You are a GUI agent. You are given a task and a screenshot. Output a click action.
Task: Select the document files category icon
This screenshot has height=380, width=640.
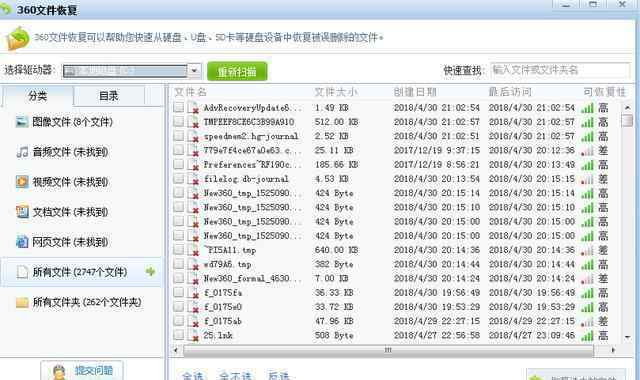click(22, 212)
